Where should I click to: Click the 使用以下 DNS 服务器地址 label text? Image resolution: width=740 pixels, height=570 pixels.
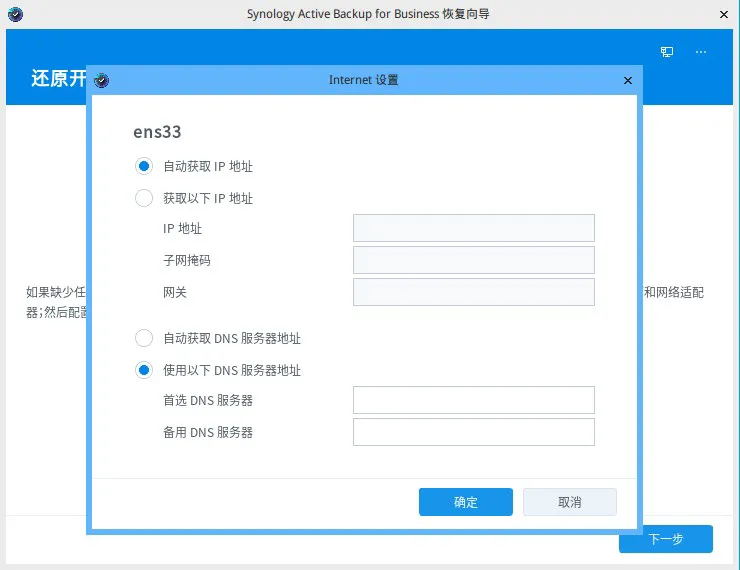click(x=232, y=370)
